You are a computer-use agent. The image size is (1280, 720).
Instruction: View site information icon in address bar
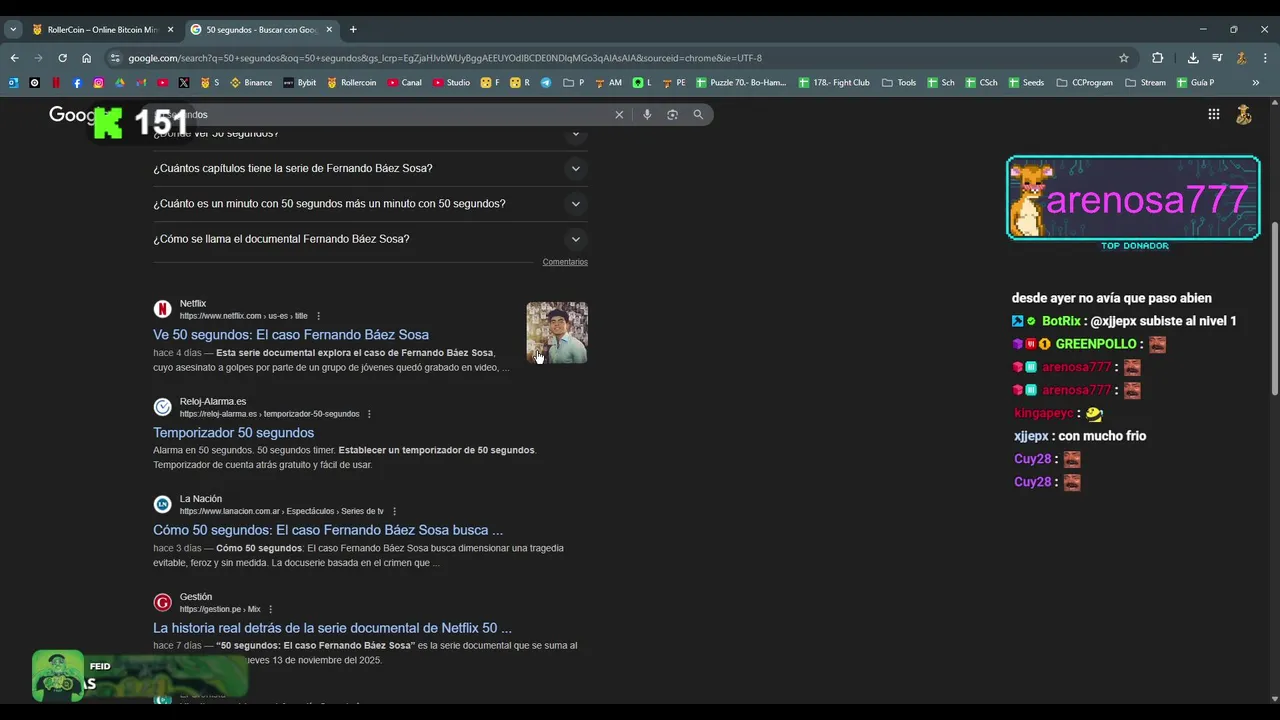point(115,58)
